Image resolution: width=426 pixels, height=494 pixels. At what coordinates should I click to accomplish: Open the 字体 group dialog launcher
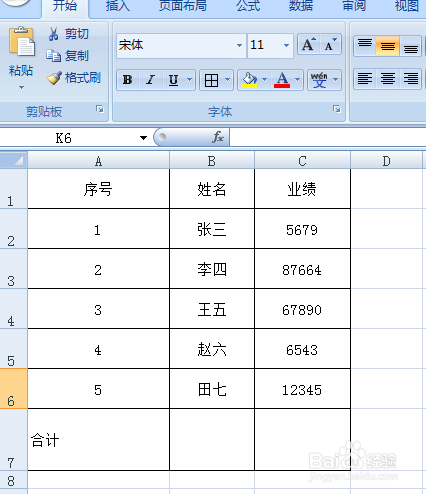(x=337, y=109)
